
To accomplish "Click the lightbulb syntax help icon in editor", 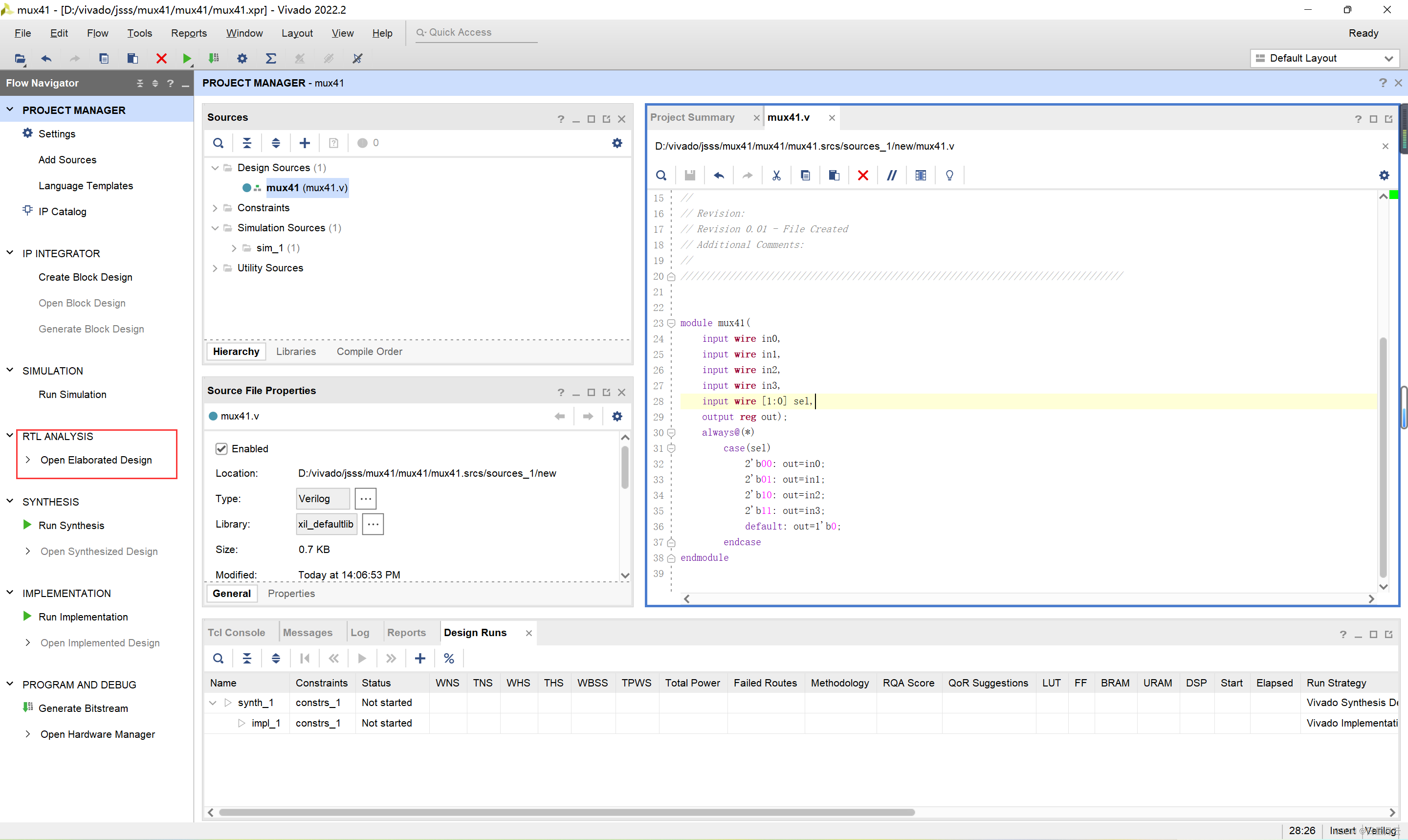I will click(949, 175).
